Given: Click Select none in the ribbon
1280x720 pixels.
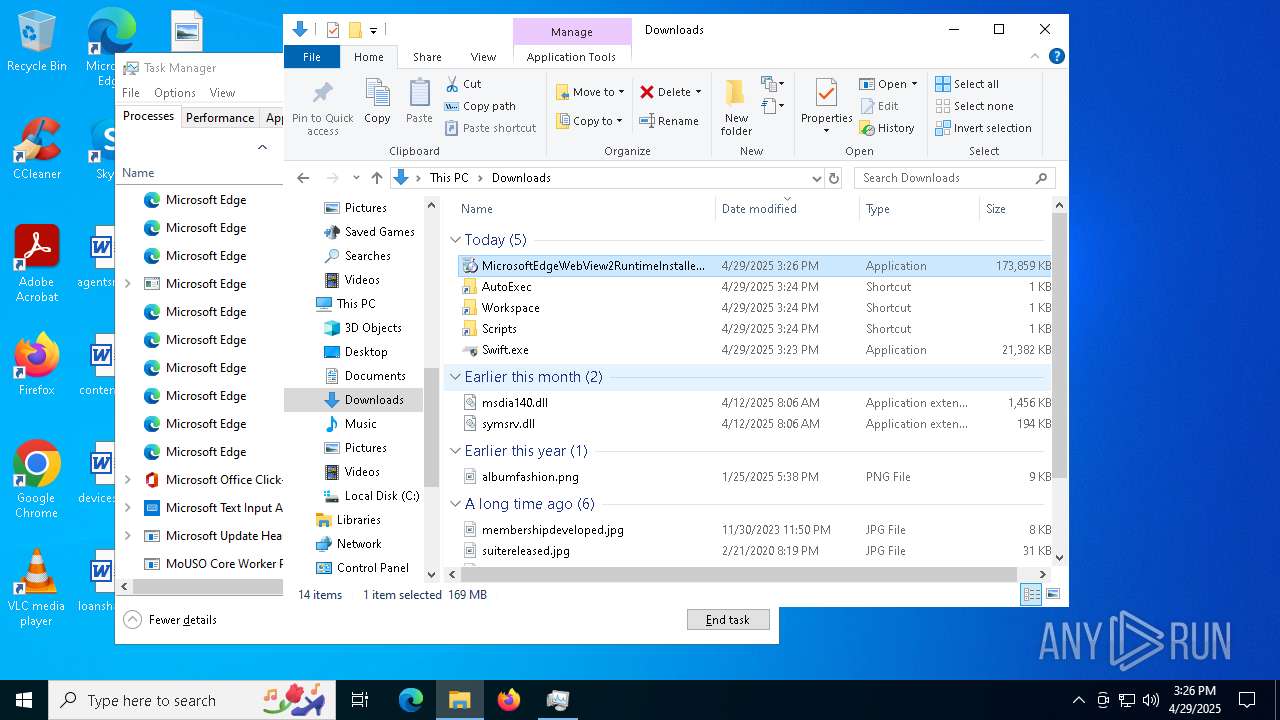Looking at the screenshot, I should (x=974, y=106).
